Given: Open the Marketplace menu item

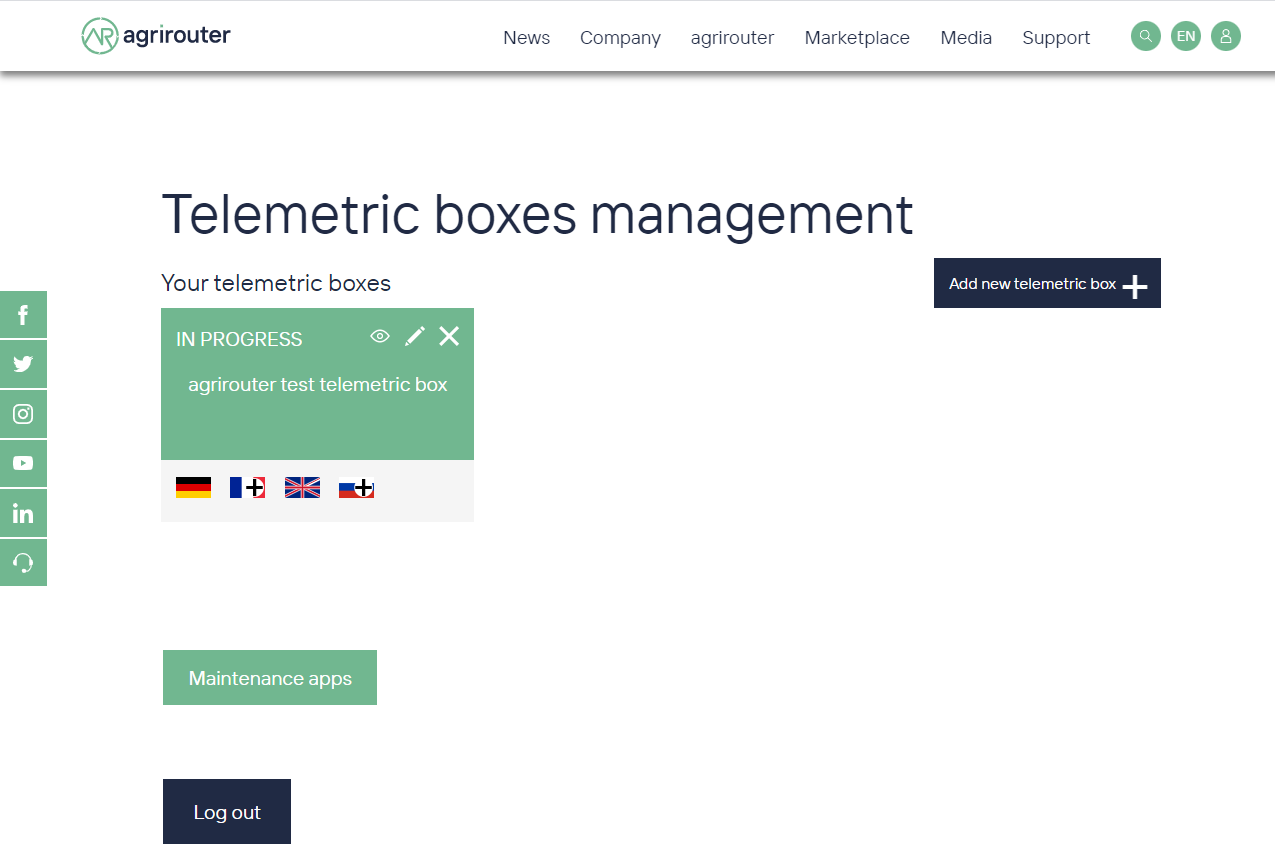Looking at the screenshot, I should (857, 38).
